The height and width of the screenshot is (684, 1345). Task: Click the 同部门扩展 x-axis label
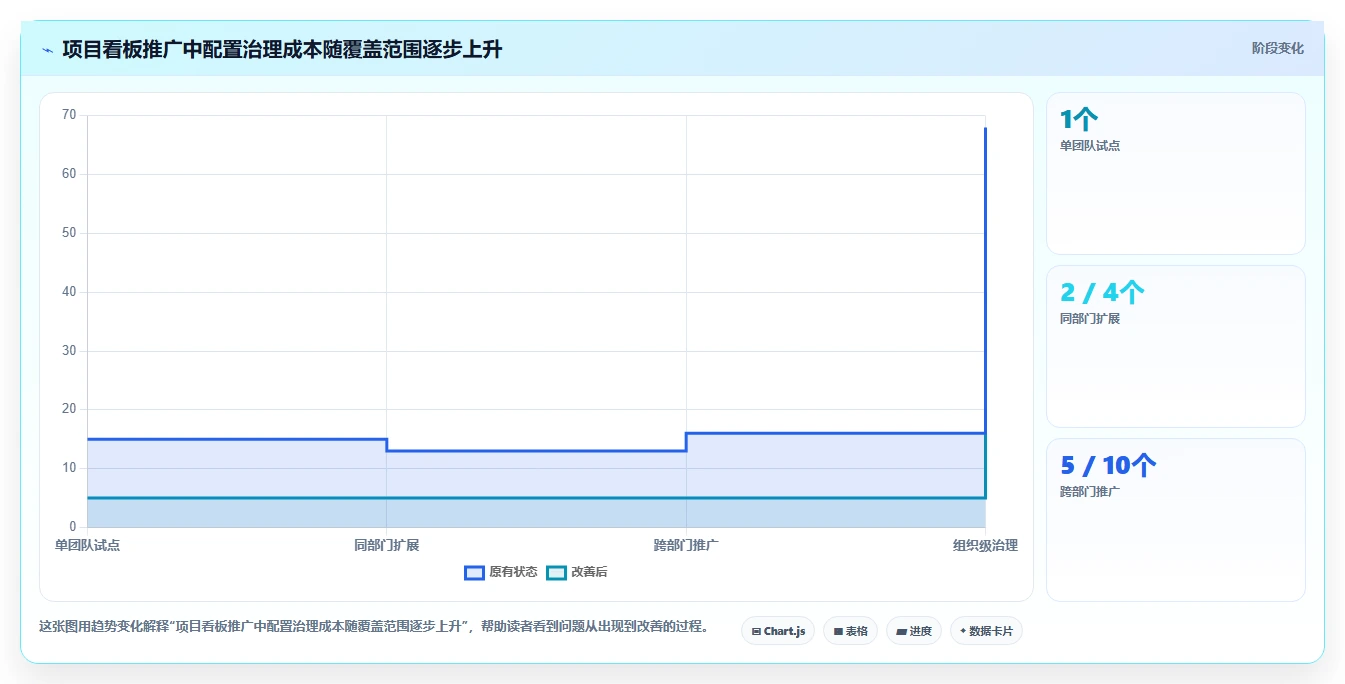tap(386, 545)
